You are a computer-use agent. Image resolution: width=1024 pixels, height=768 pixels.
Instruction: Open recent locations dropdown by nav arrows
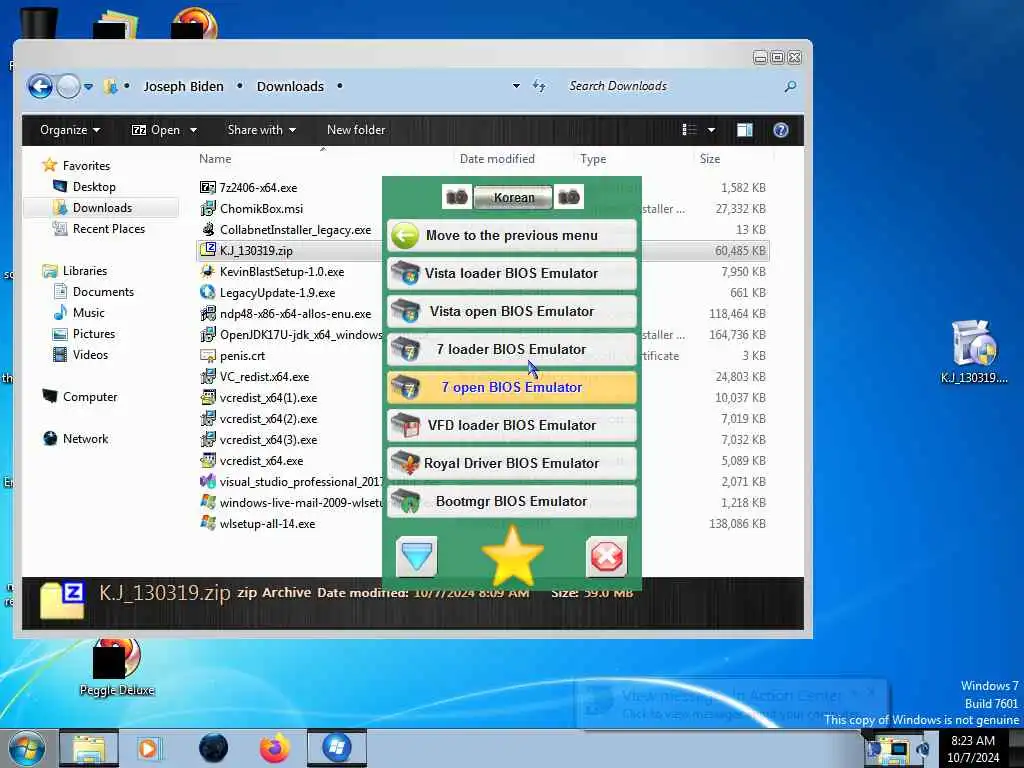tap(88, 86)
